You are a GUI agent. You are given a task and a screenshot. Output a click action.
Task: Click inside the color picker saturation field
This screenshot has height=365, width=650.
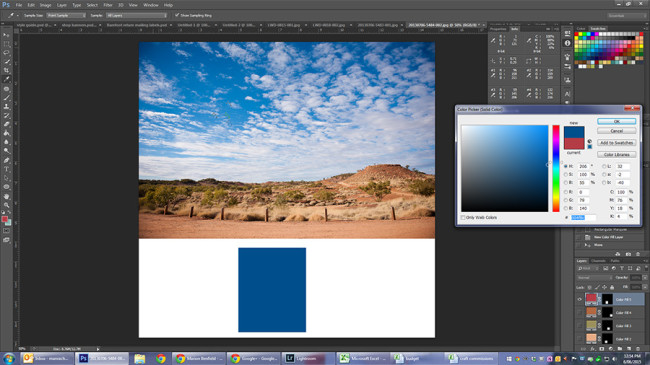(504, 168)
